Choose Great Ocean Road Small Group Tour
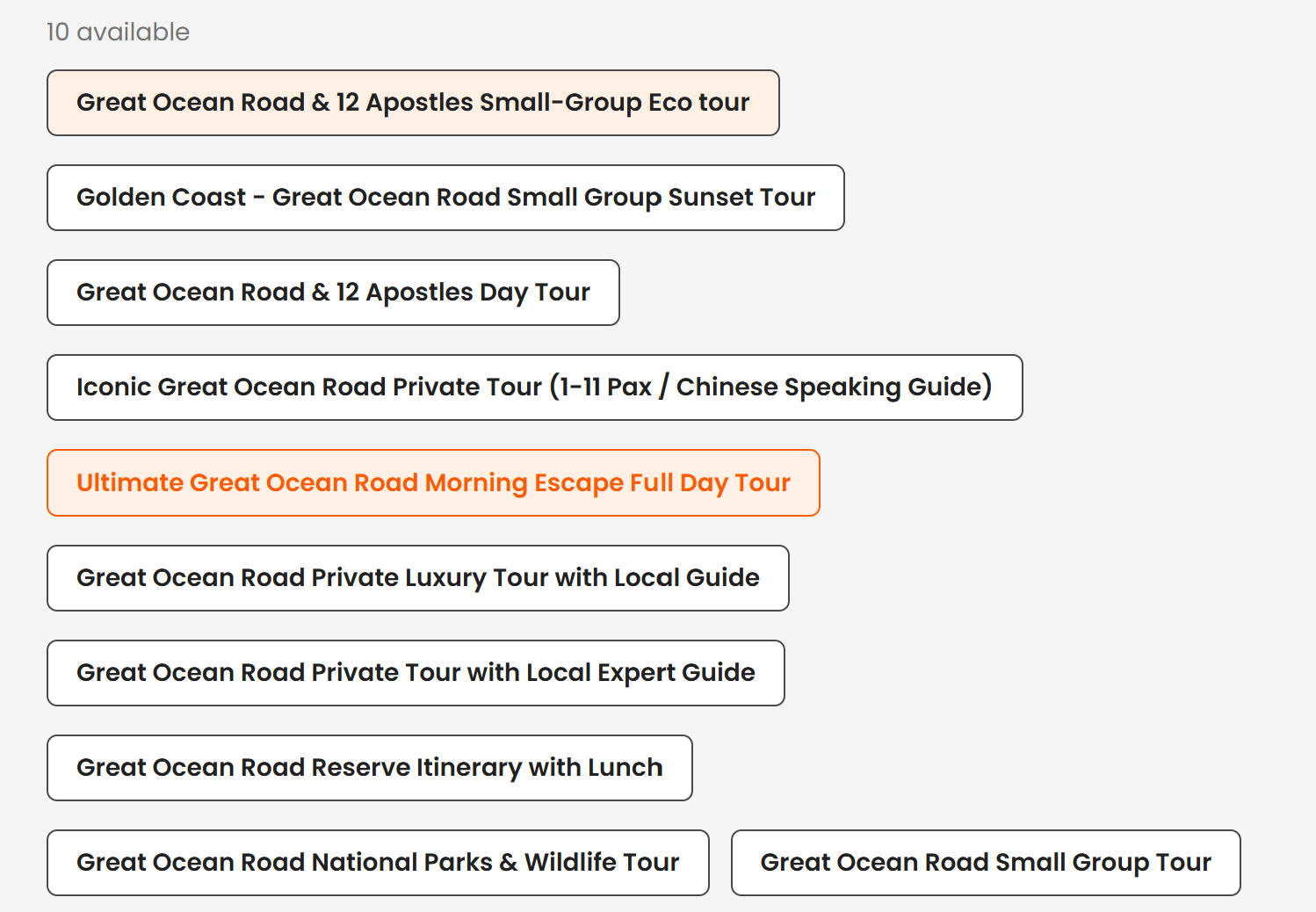 click(986, 863)
